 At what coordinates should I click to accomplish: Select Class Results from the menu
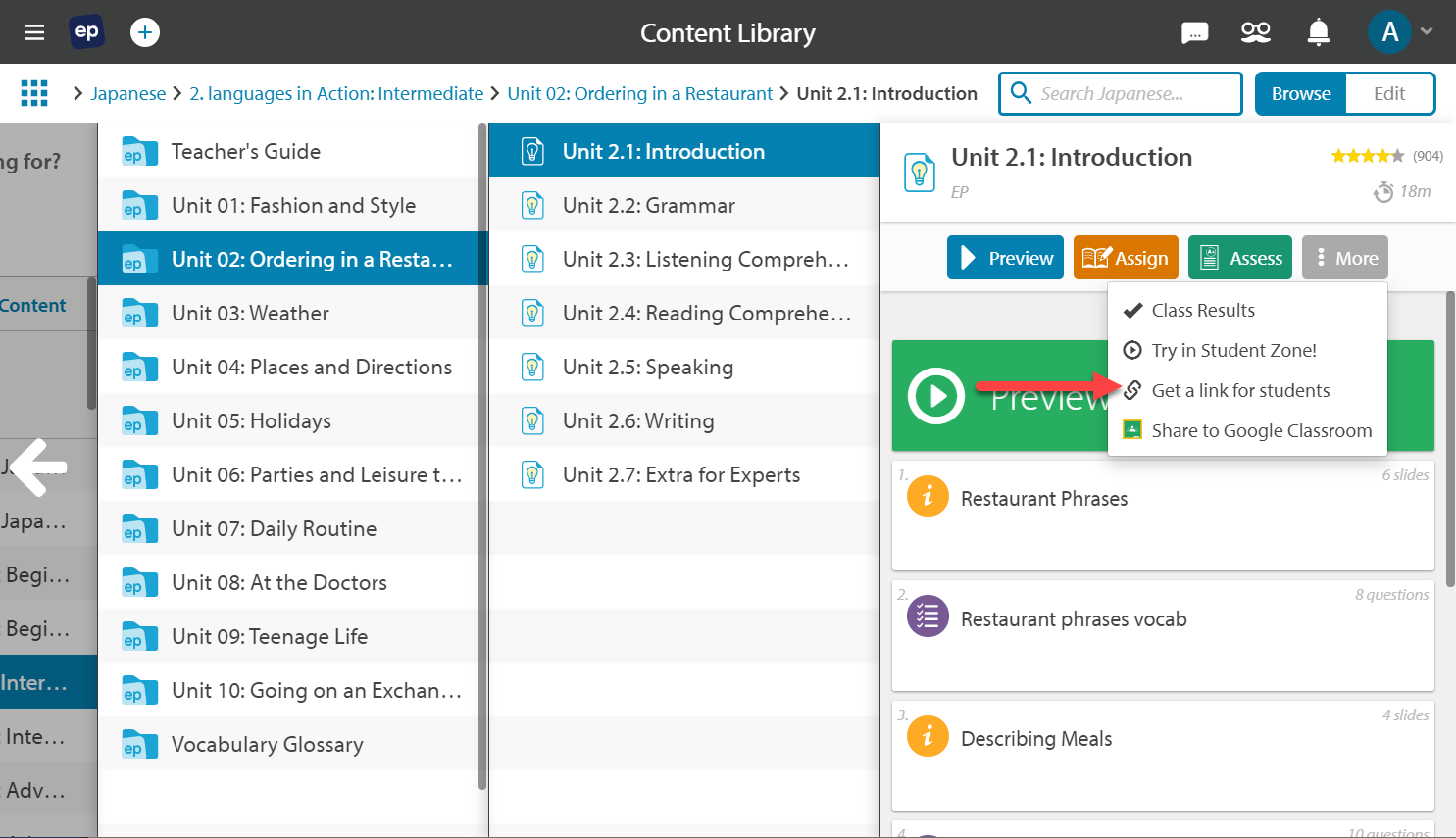pos(1204,310)
